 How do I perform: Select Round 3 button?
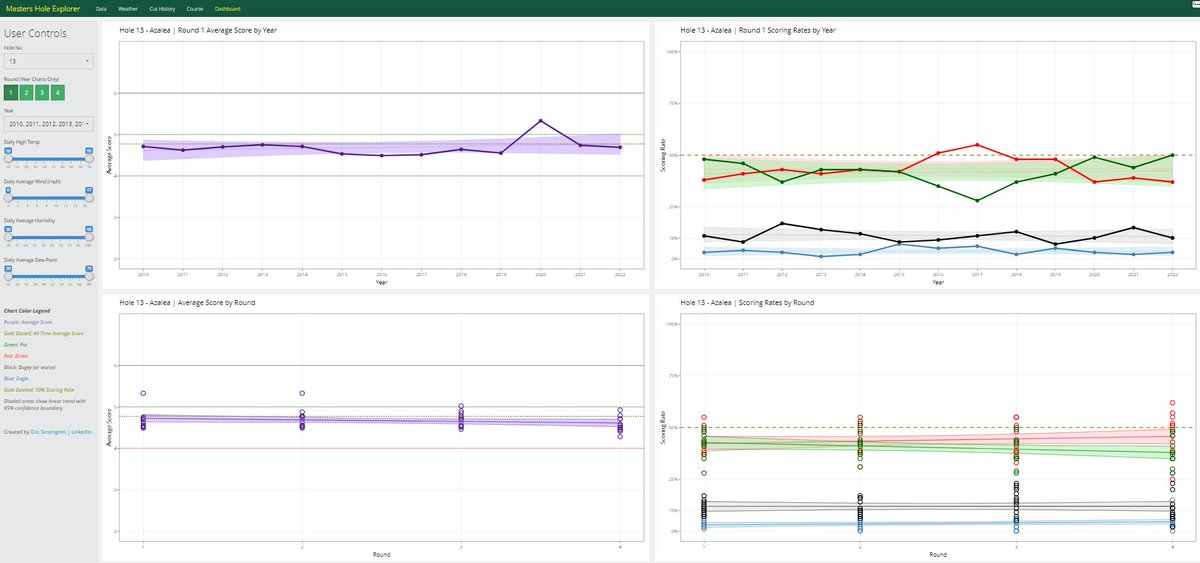click(42, 92)
